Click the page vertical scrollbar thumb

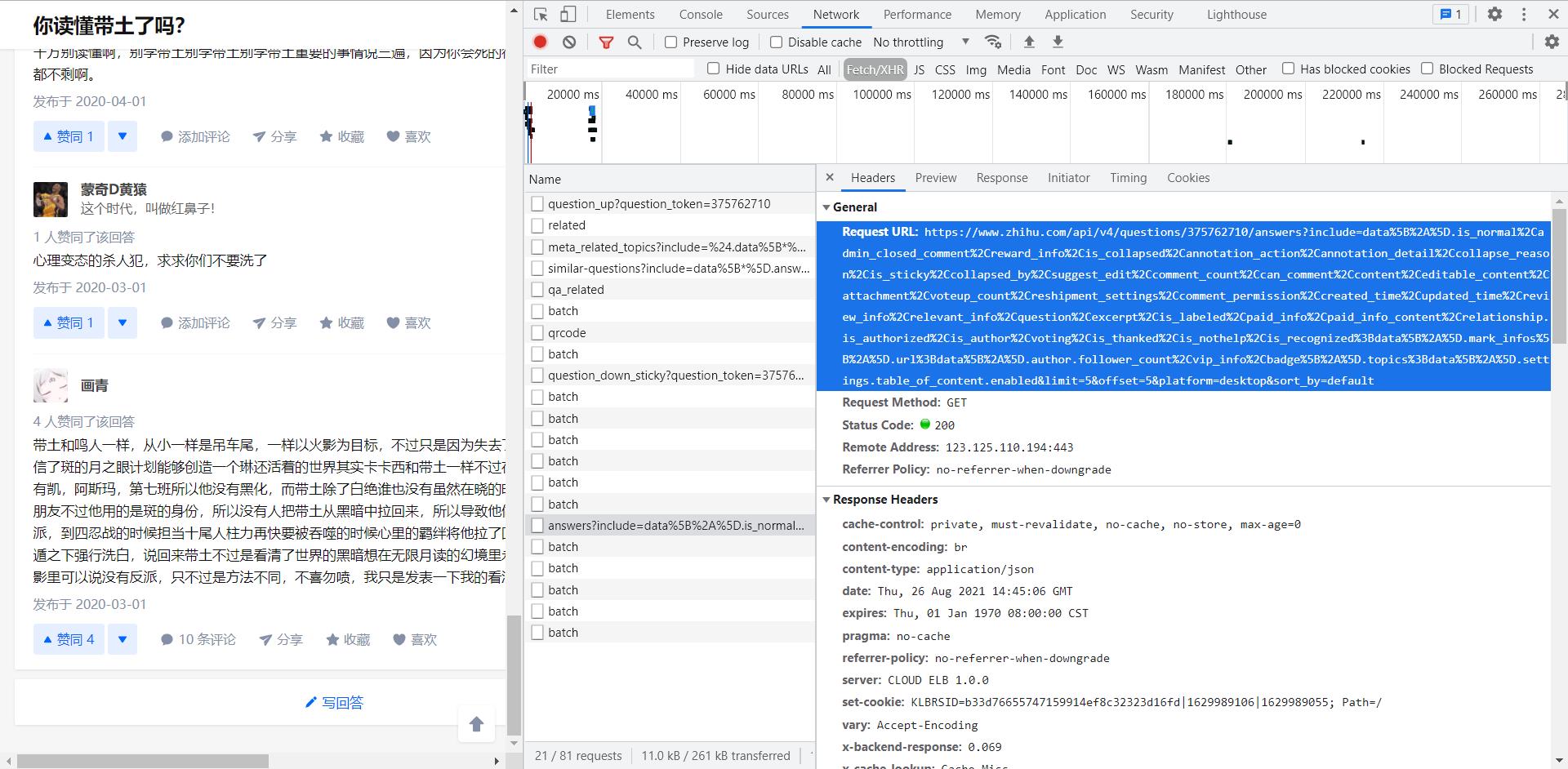[514, 675]
